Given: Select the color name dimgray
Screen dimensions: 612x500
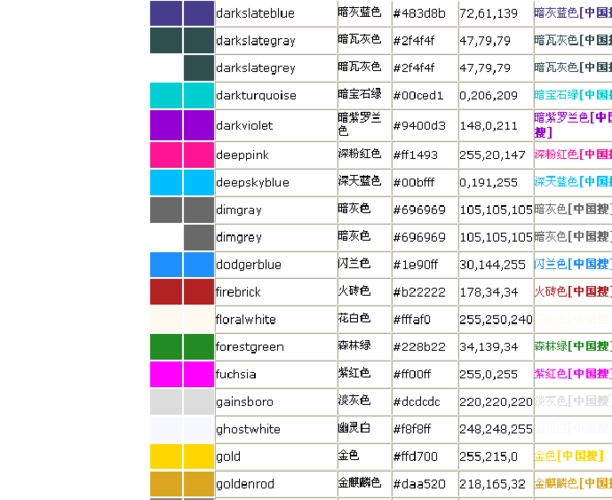Looking at the screenshot, I should (239, 210).
